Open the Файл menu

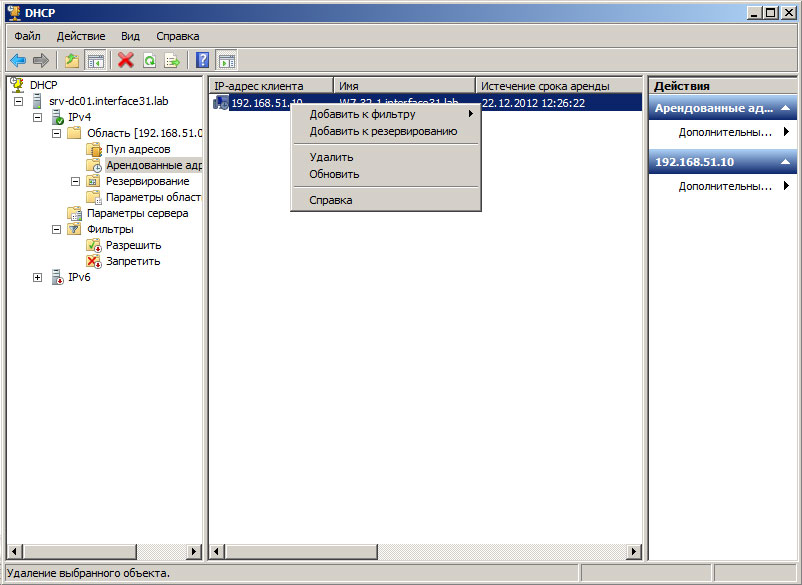[x=27, y=36]
